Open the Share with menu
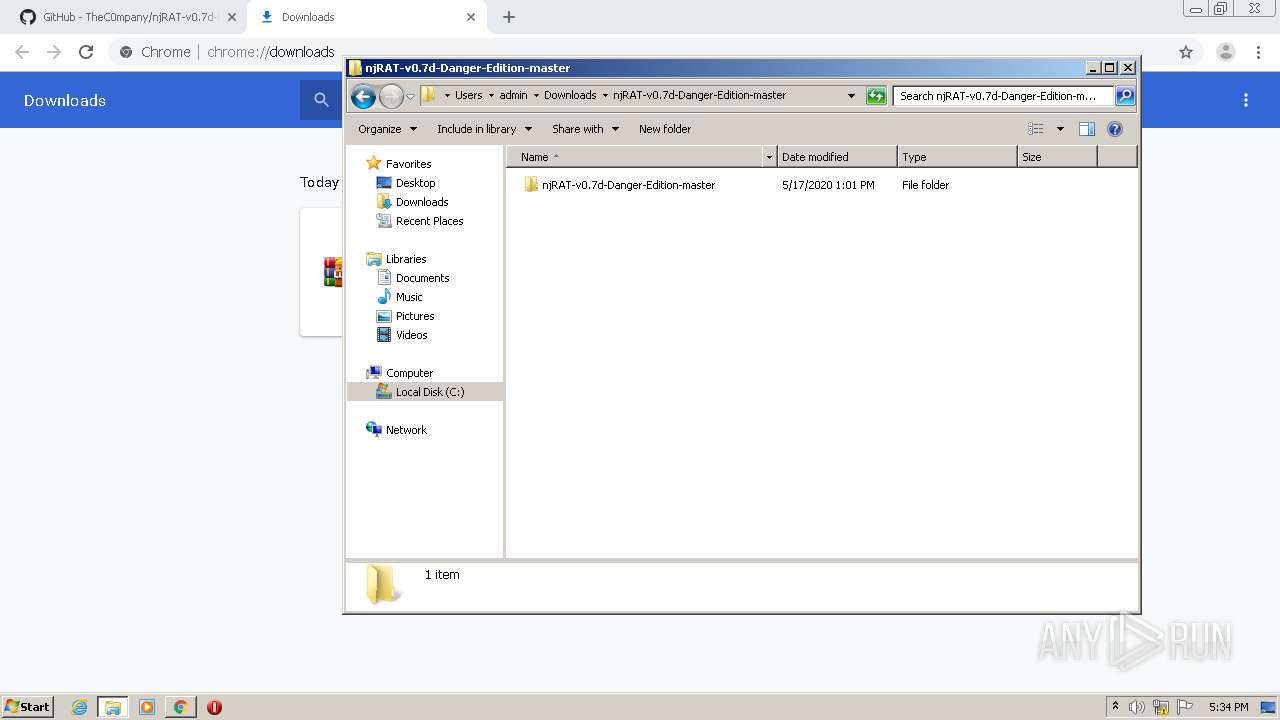 click(x=585, y=129)
